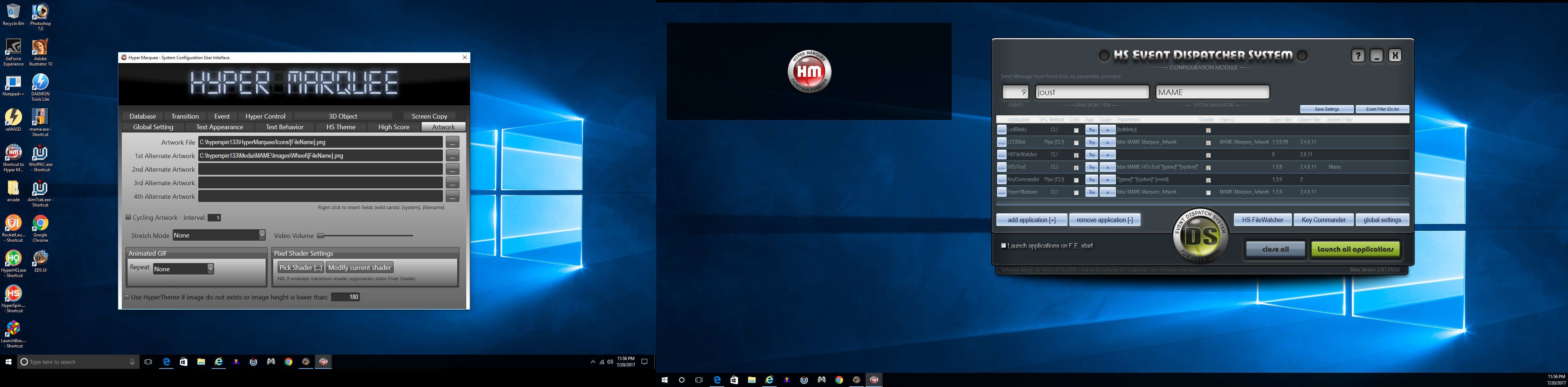Toggle Disable checkbox for LEDBlink row
Screen dimensions: 1568x387
tap(1208, 143)
